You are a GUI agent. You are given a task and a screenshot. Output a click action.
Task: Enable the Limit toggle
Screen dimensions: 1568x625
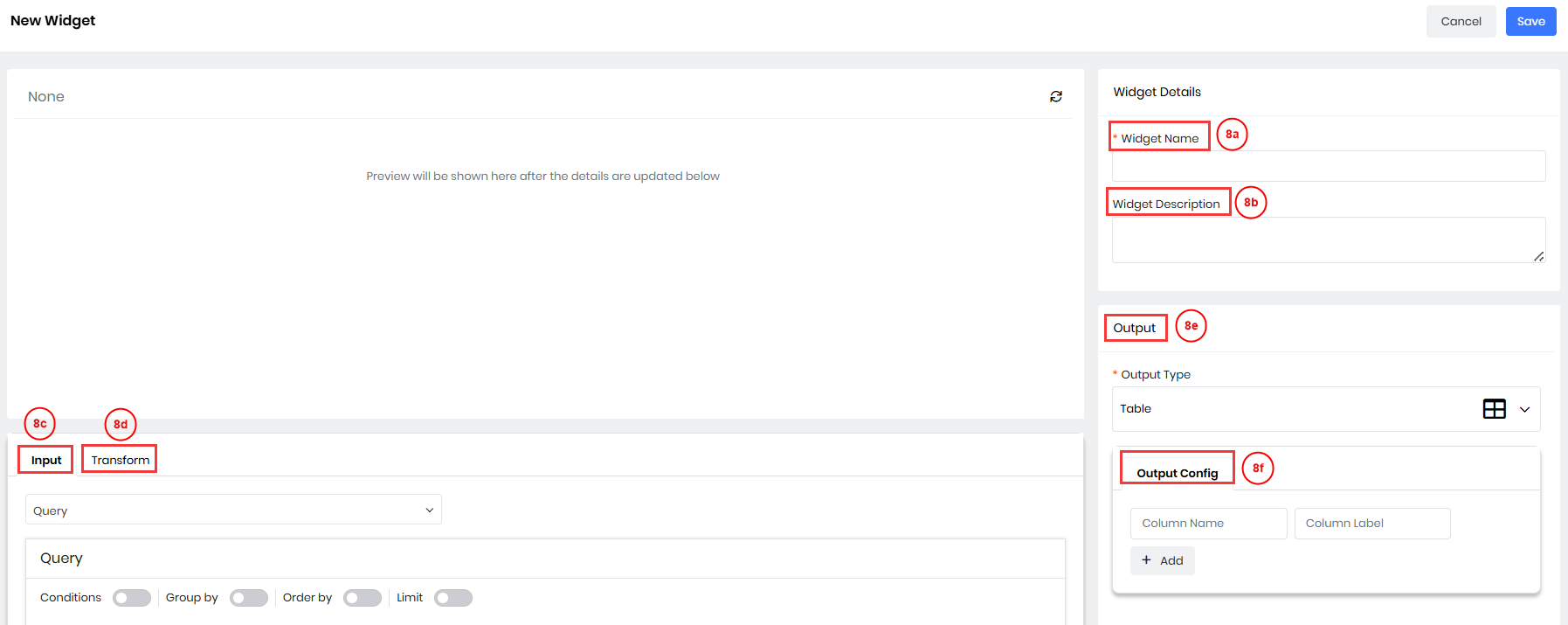453,598
